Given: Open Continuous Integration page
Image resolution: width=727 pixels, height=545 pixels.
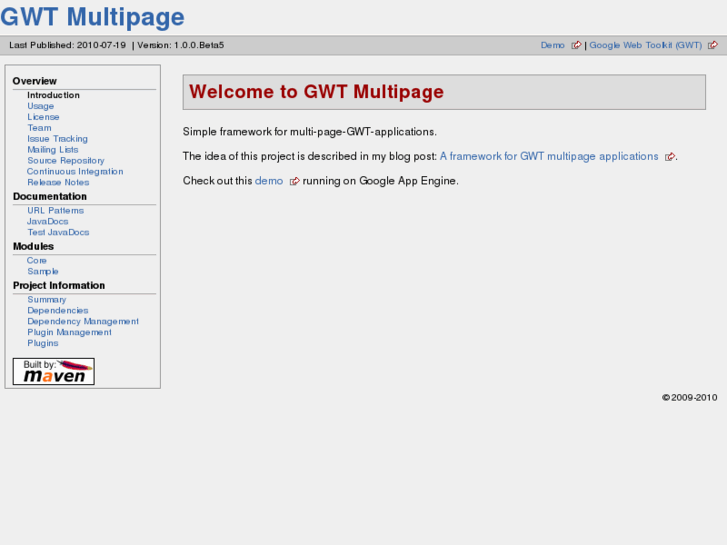Looking at the screenshot, I should click(75, 172).
